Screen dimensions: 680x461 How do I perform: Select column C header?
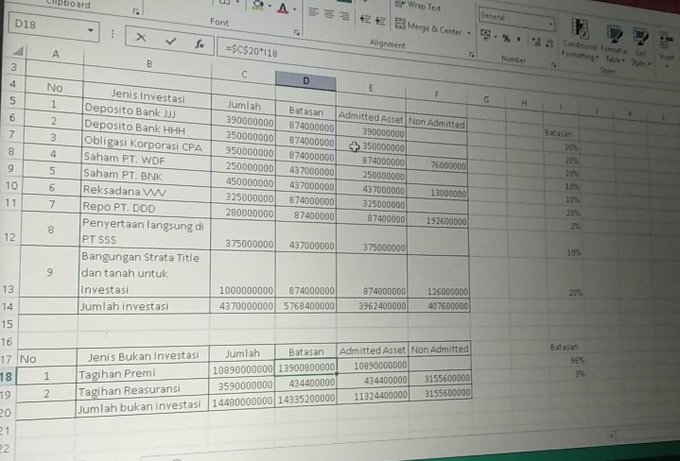pyautogui.click(x=244, y=74)
